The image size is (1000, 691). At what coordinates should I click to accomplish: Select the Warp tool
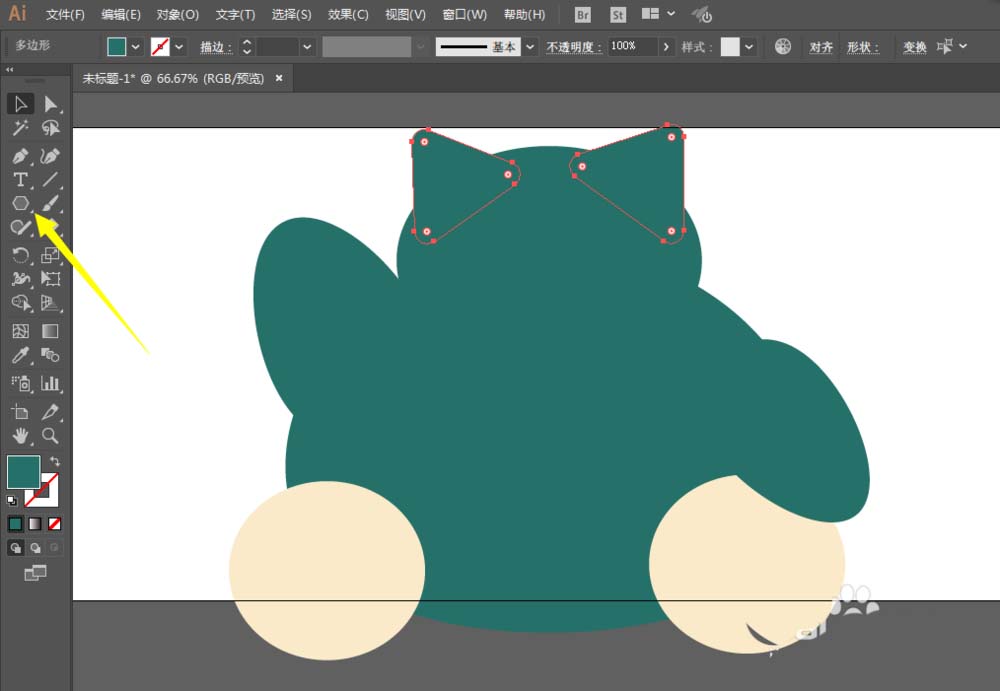[x=20, y=279]
